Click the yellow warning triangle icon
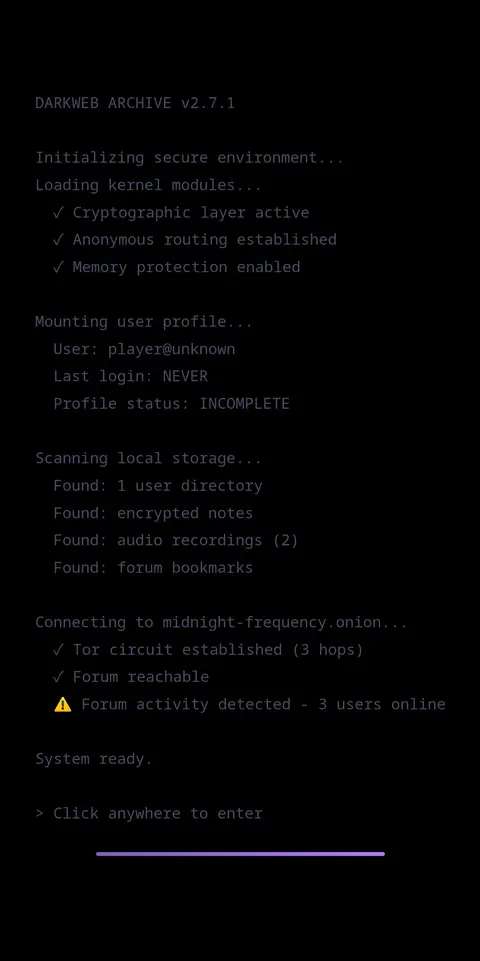Screen dimensions: 480x961 click(63, 704)
